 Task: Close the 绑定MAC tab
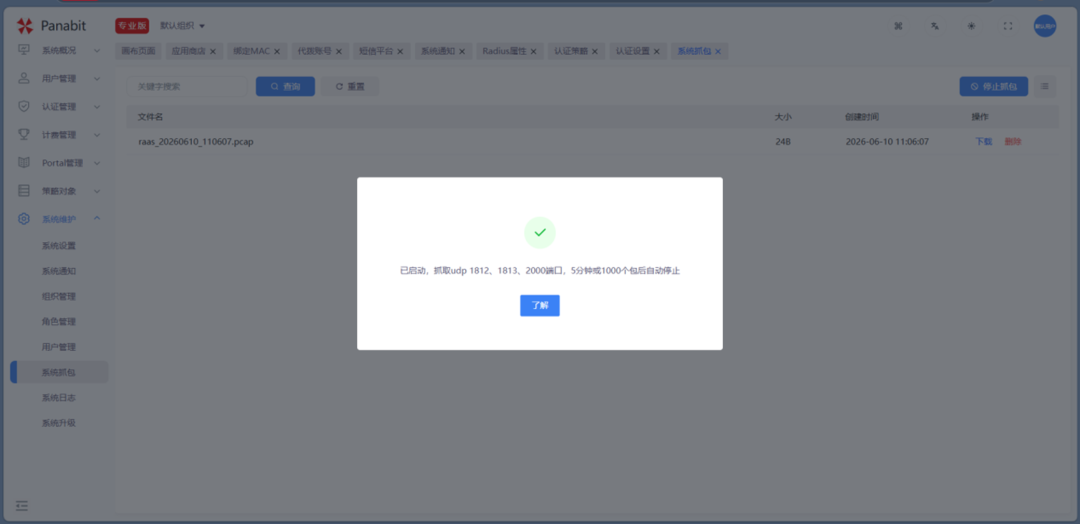click(277, 52)
